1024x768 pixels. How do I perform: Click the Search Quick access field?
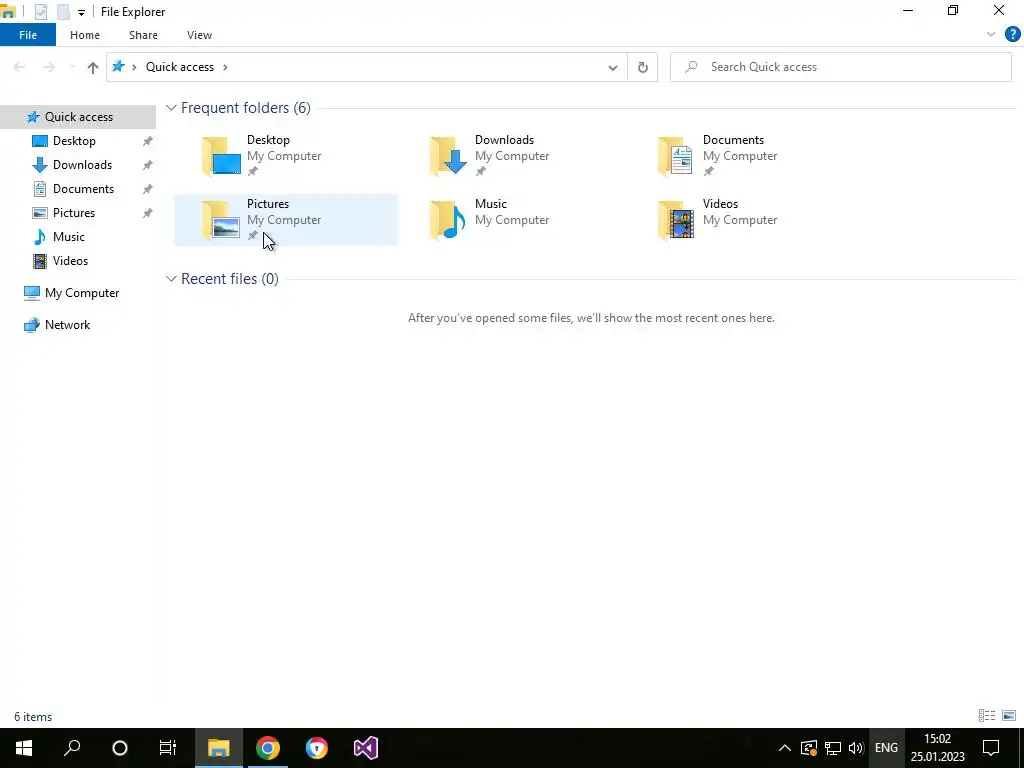click(x=840, y=67)
